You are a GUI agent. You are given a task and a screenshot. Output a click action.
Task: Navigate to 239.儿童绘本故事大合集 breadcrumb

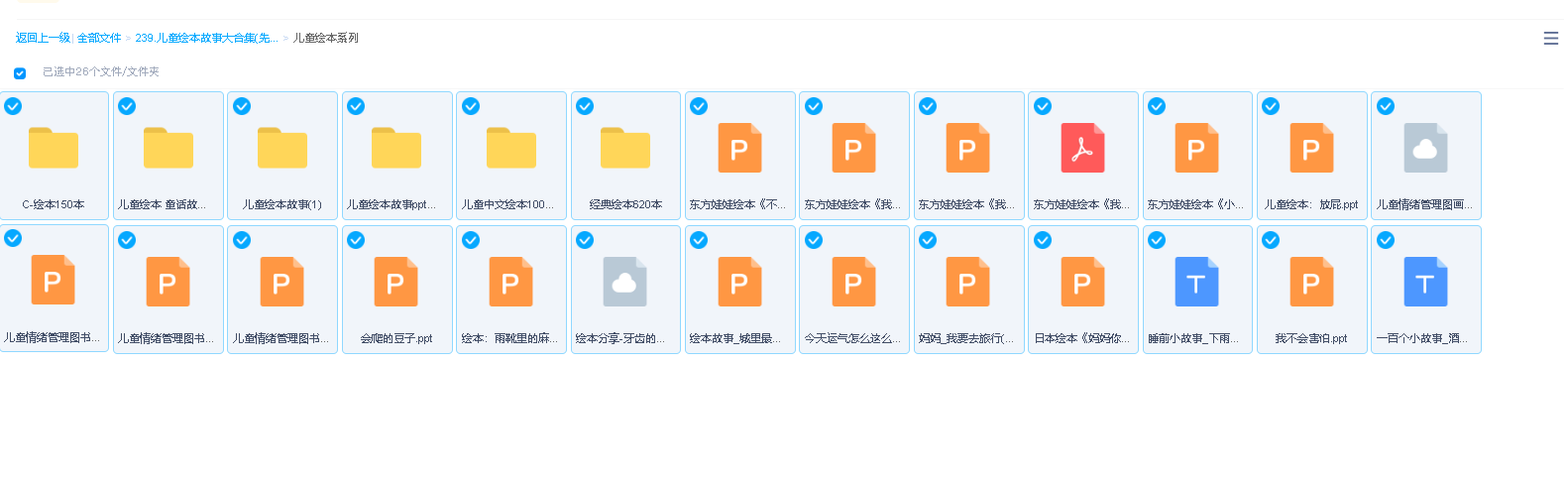point(206,38)
